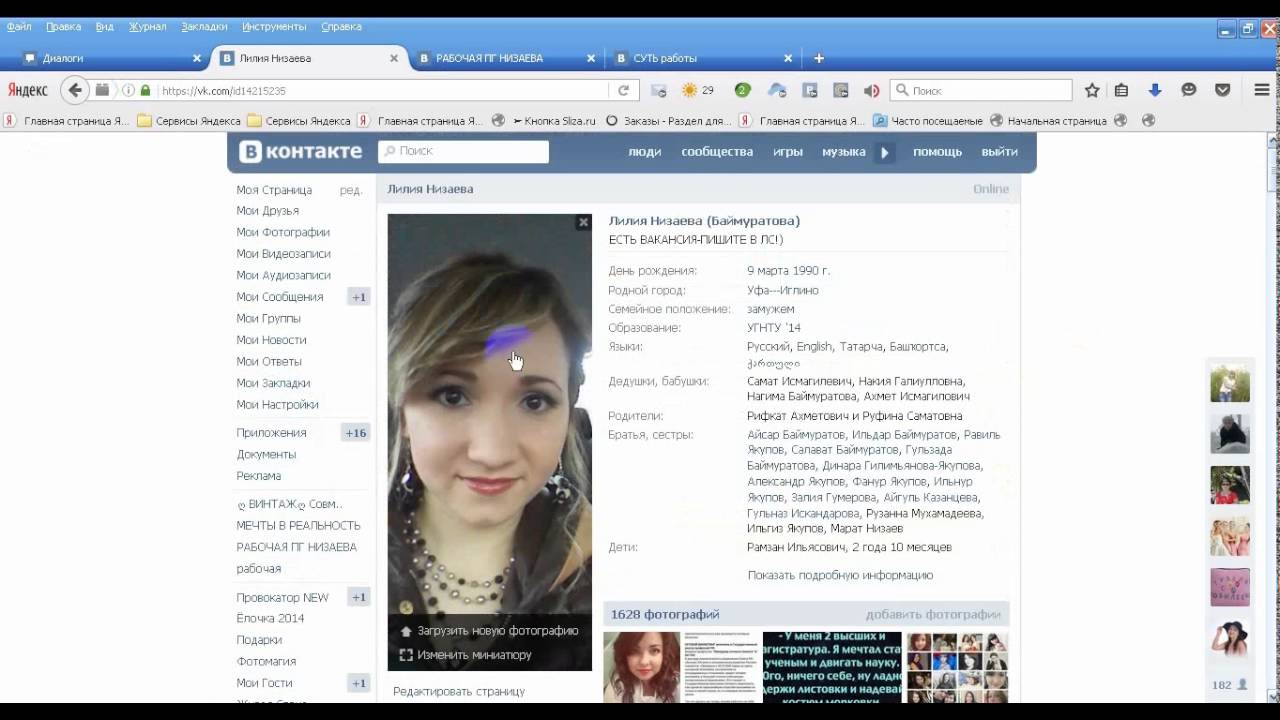The height and width of the screenshot is (720, 1280).
Task: Open Мои Настройки in sidebar
Action: (x=277, y=405)
